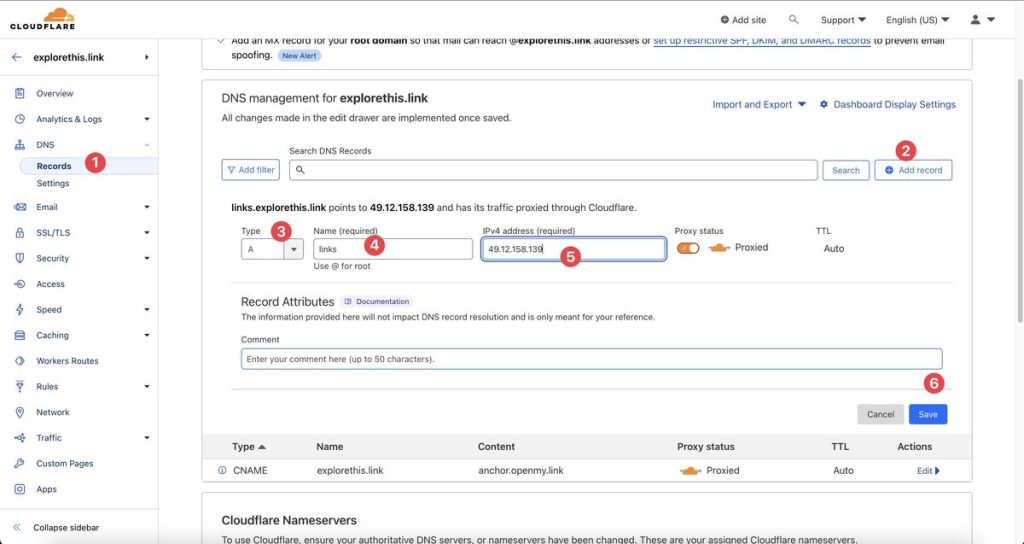Image resolution: width=1024 pixels, height=544 pixels.
Task: Click the Cloudflare logo
Action: (x=42, y=19)
